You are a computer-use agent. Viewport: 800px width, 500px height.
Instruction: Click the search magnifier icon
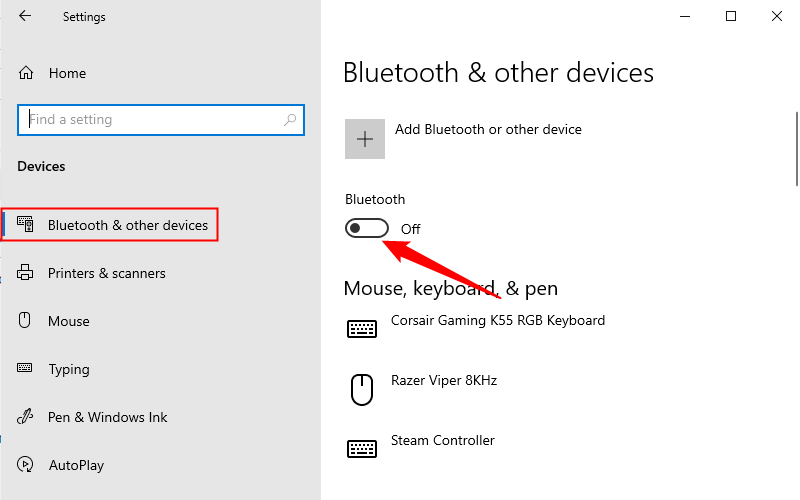(x=290, y=120)
